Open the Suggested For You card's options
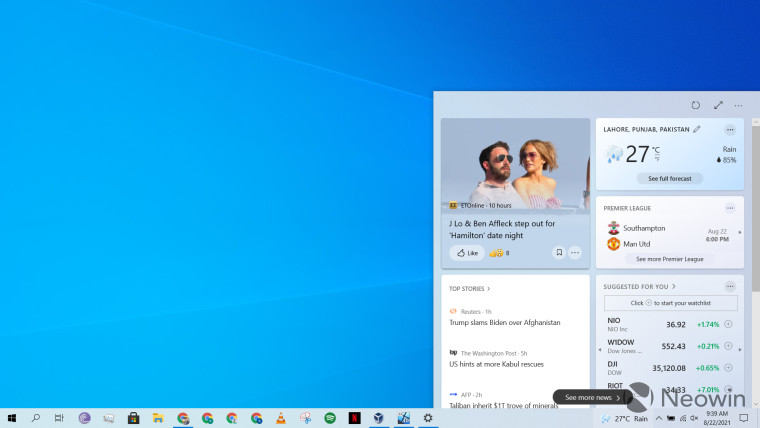 (730, 286)
